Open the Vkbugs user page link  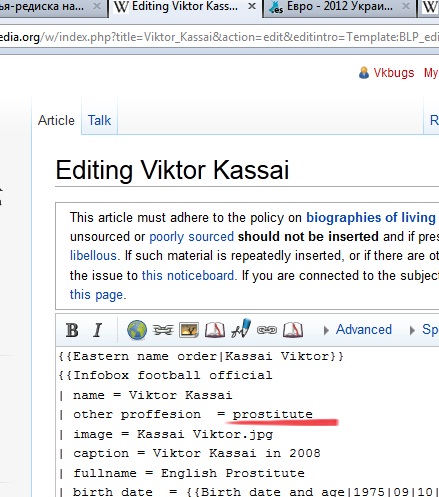pos(393,73)
